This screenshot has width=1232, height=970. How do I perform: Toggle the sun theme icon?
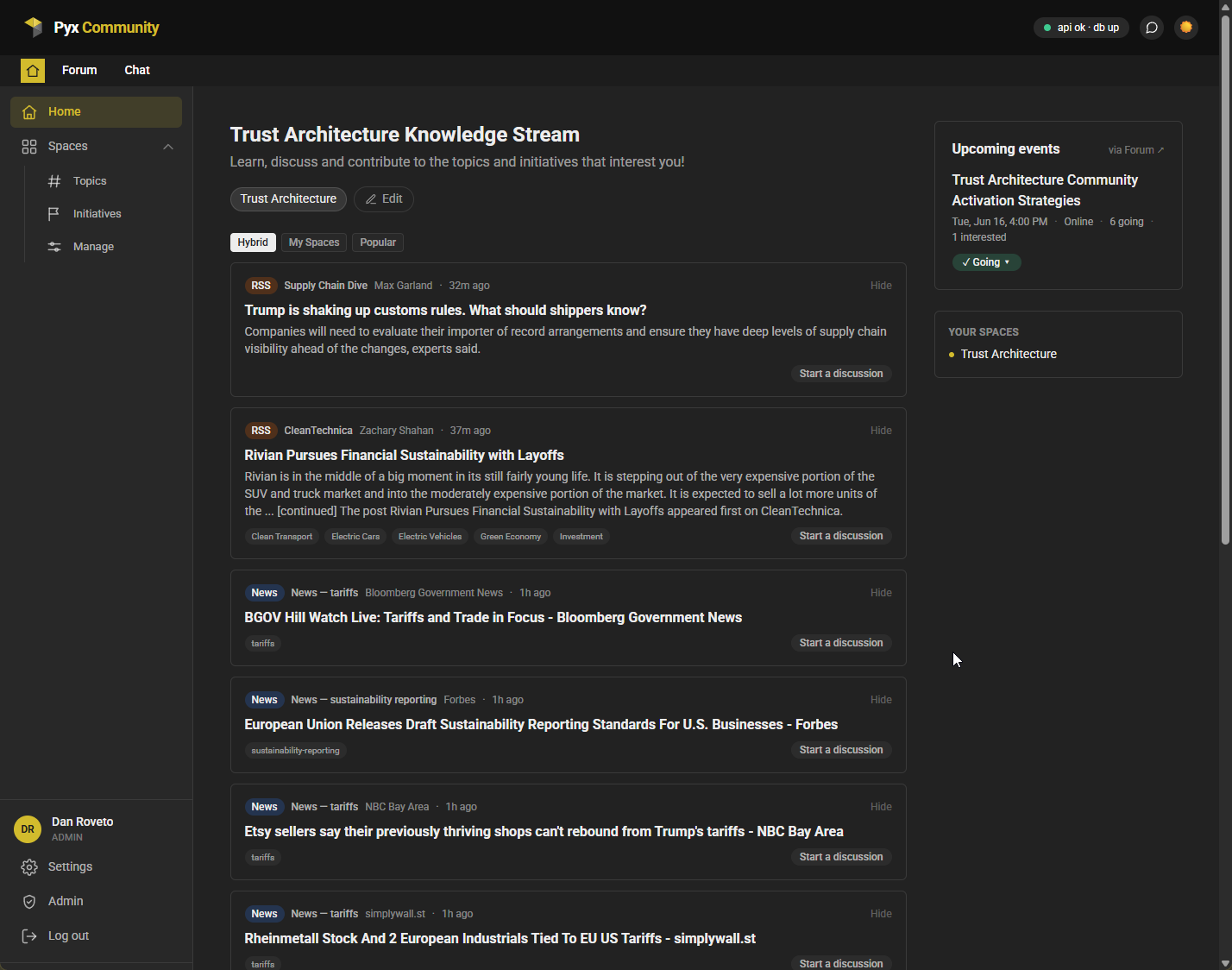click(x=1186, y=28)
